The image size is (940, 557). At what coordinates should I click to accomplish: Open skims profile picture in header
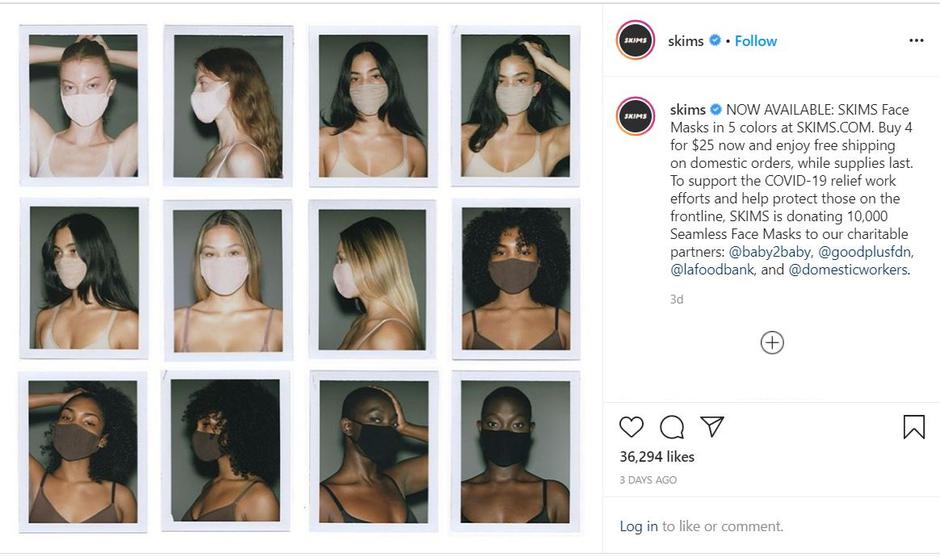(x=635, y=41)
